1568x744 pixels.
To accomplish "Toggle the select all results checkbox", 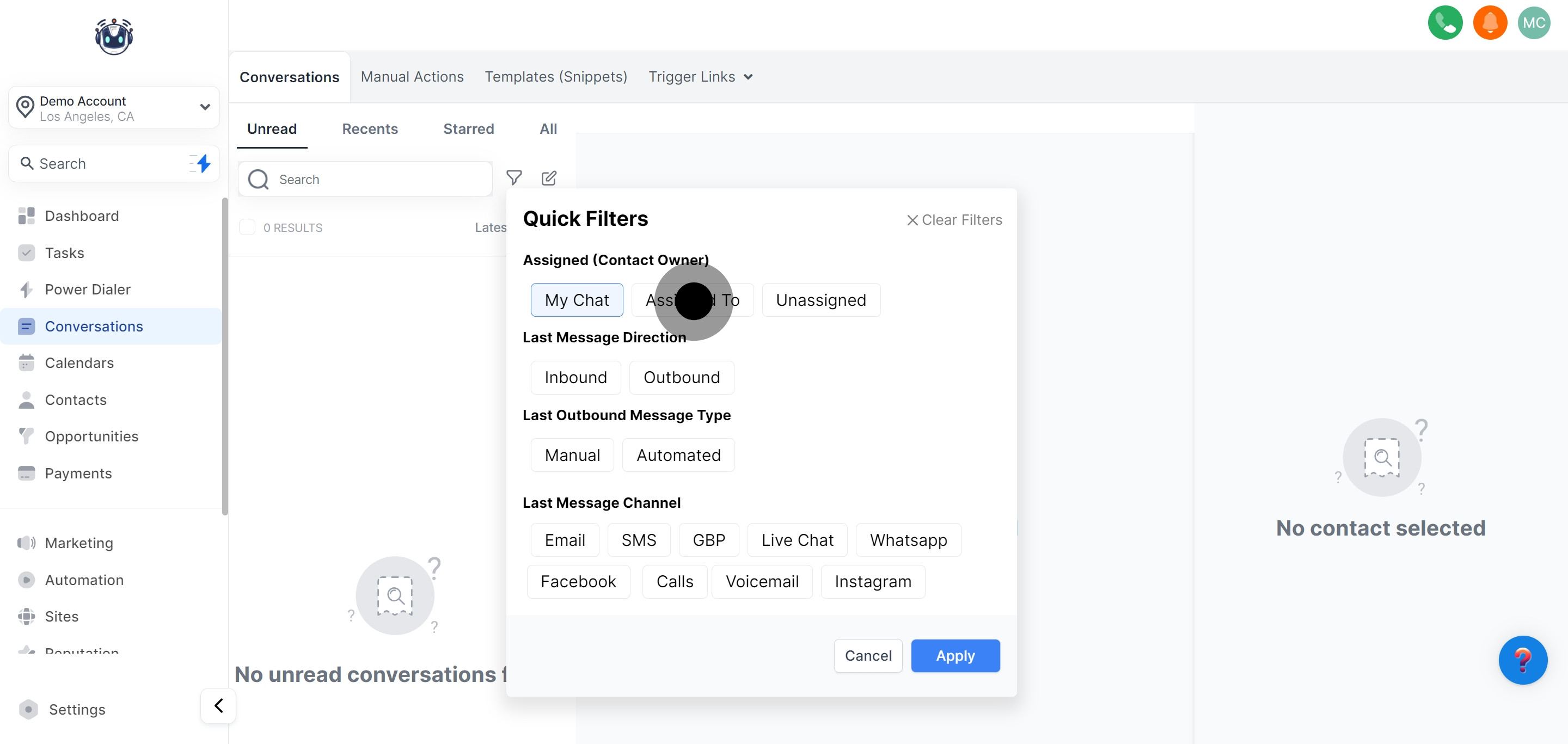I will click(x=247, y=227).
